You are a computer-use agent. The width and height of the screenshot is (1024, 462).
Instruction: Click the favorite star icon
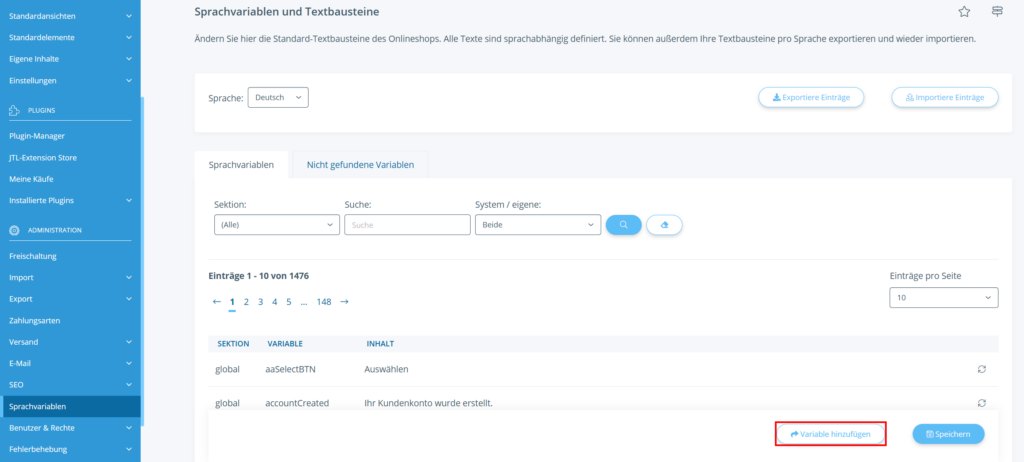coord(964,12)
